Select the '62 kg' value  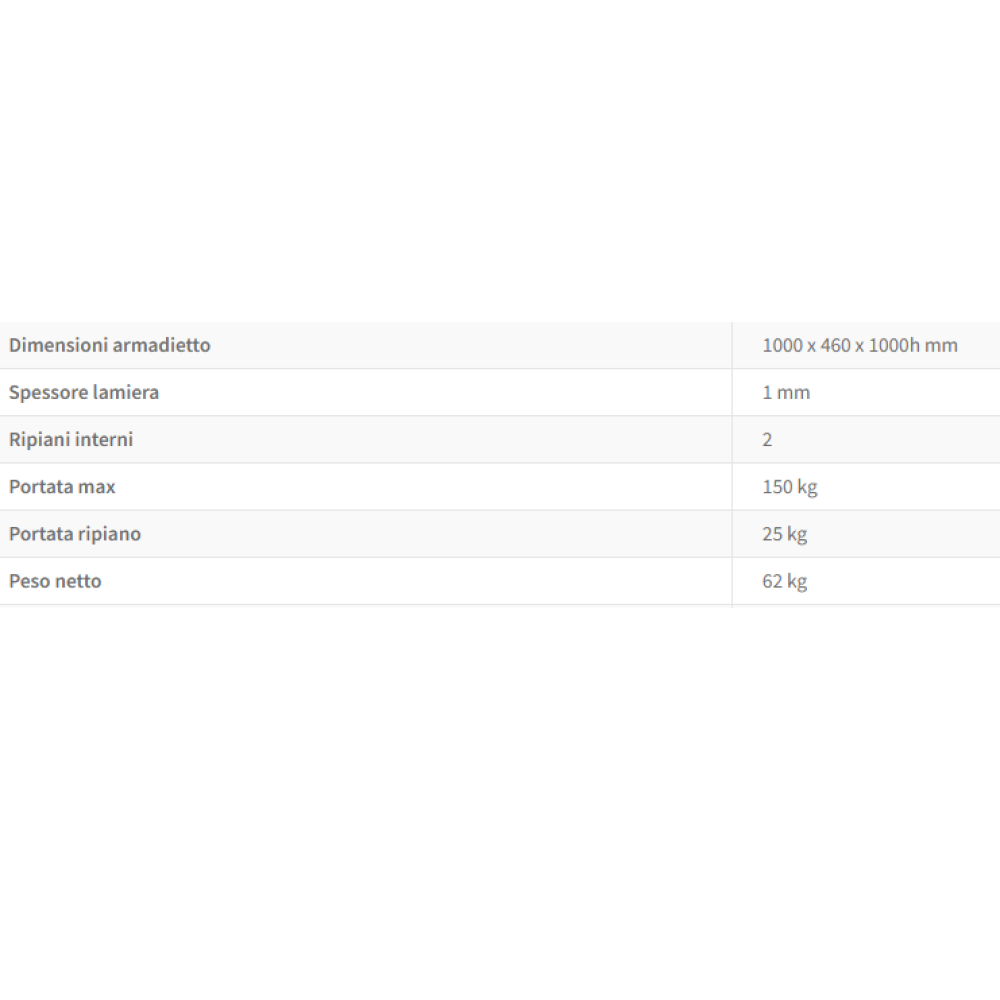[784, 581]
